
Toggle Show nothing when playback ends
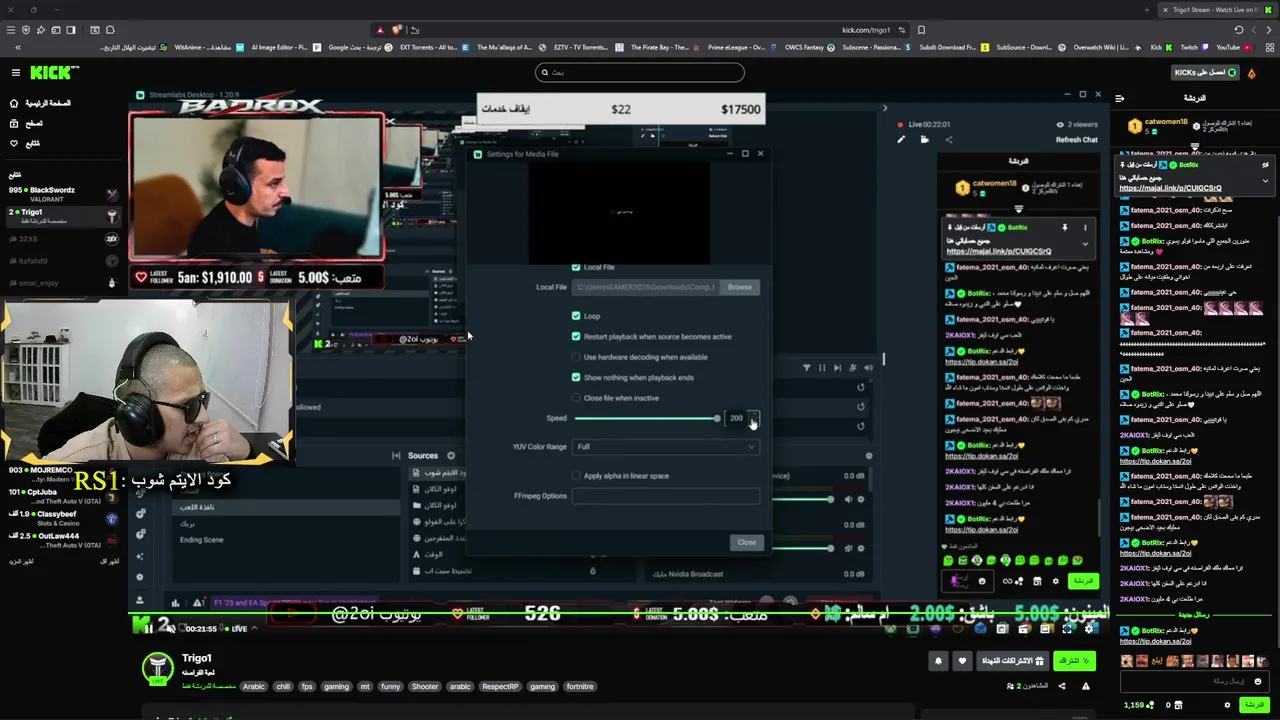[576, 377]
